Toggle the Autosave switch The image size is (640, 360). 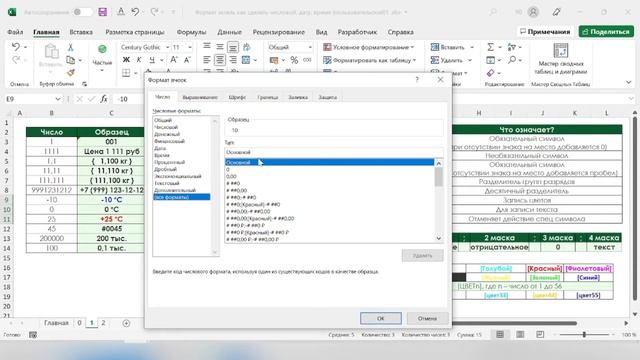coord(83,12)
